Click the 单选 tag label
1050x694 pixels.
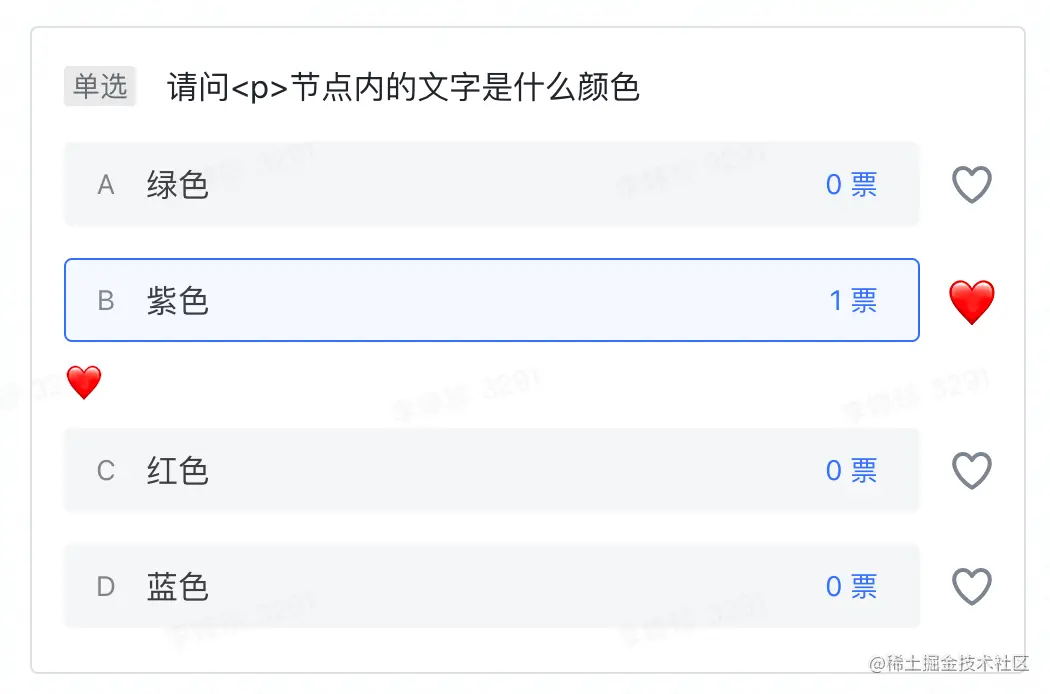coord(100,87)
